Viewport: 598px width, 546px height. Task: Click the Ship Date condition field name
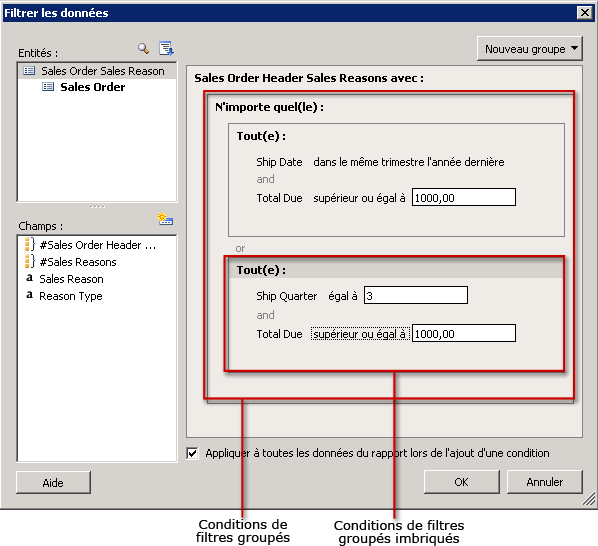click(279, 162)
